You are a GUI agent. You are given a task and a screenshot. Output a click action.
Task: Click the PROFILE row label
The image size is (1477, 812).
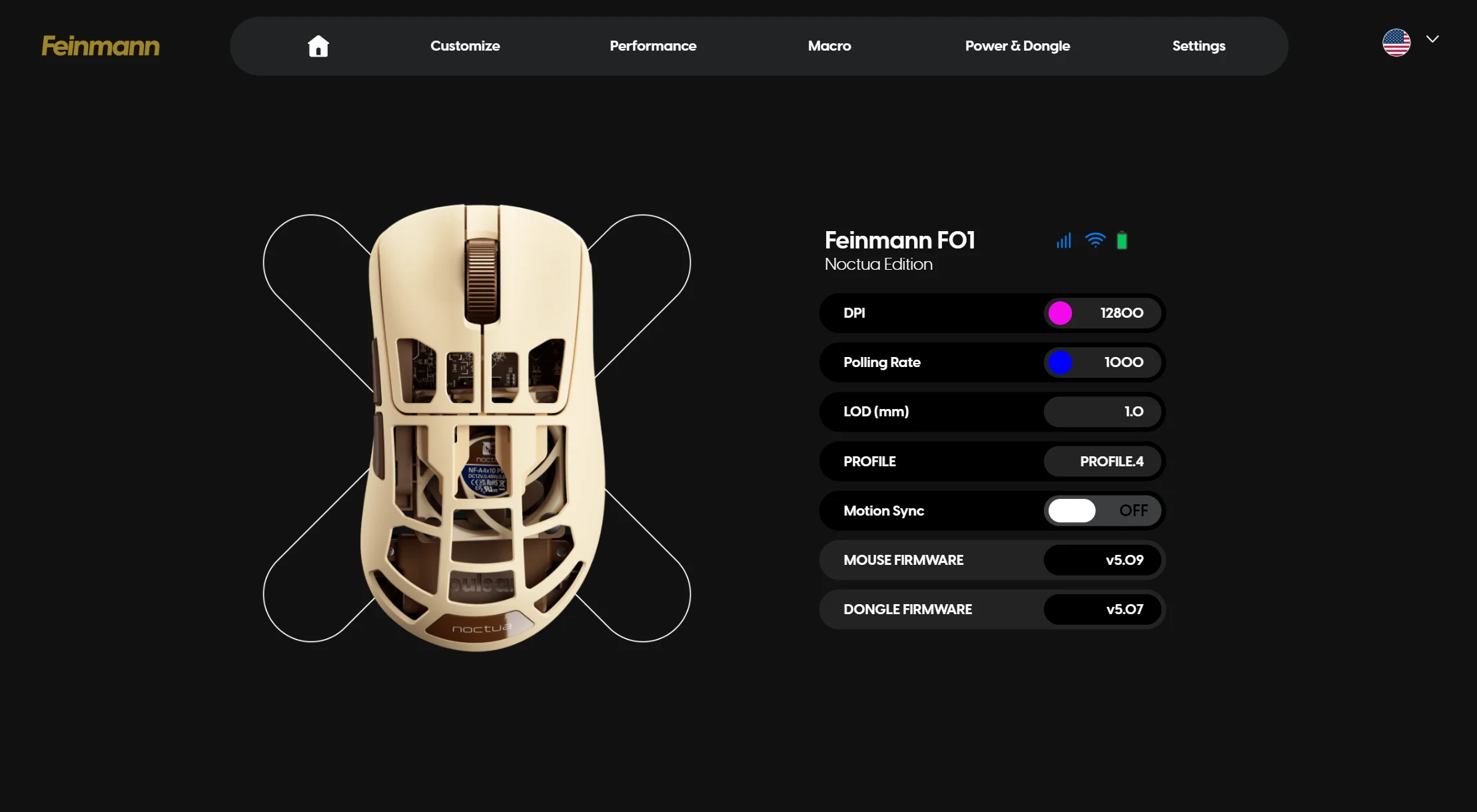(869, 461)
